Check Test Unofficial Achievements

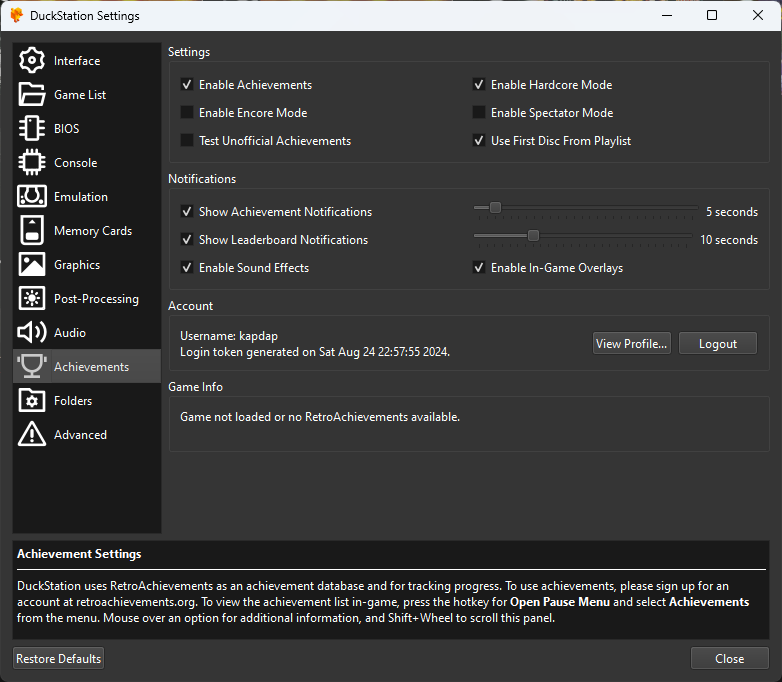(x=187, y=141)
